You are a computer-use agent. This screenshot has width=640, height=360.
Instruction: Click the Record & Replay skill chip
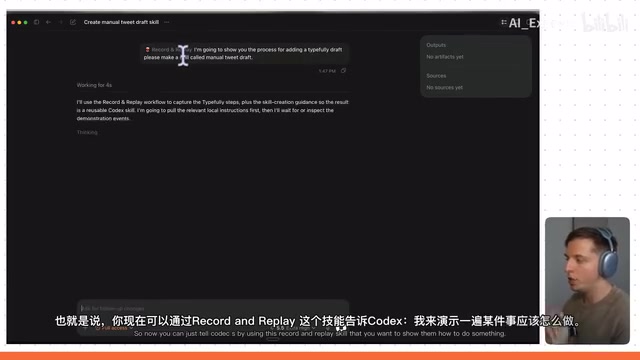coord(168,49)
